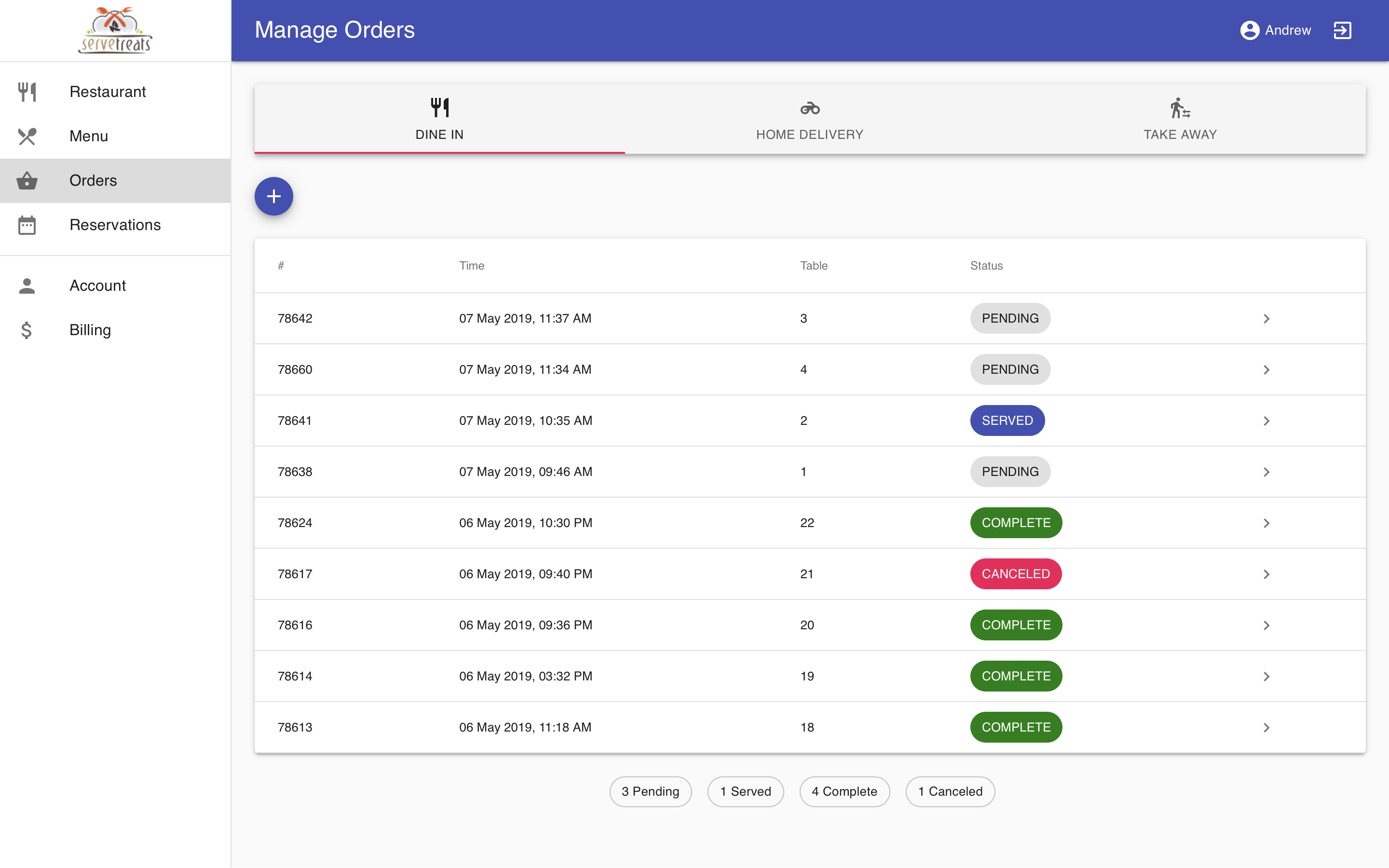The height and width of the screenshot is (868, 1389).
Task: Expand order 78613 chevron arrow
Action: [1266, 727]
